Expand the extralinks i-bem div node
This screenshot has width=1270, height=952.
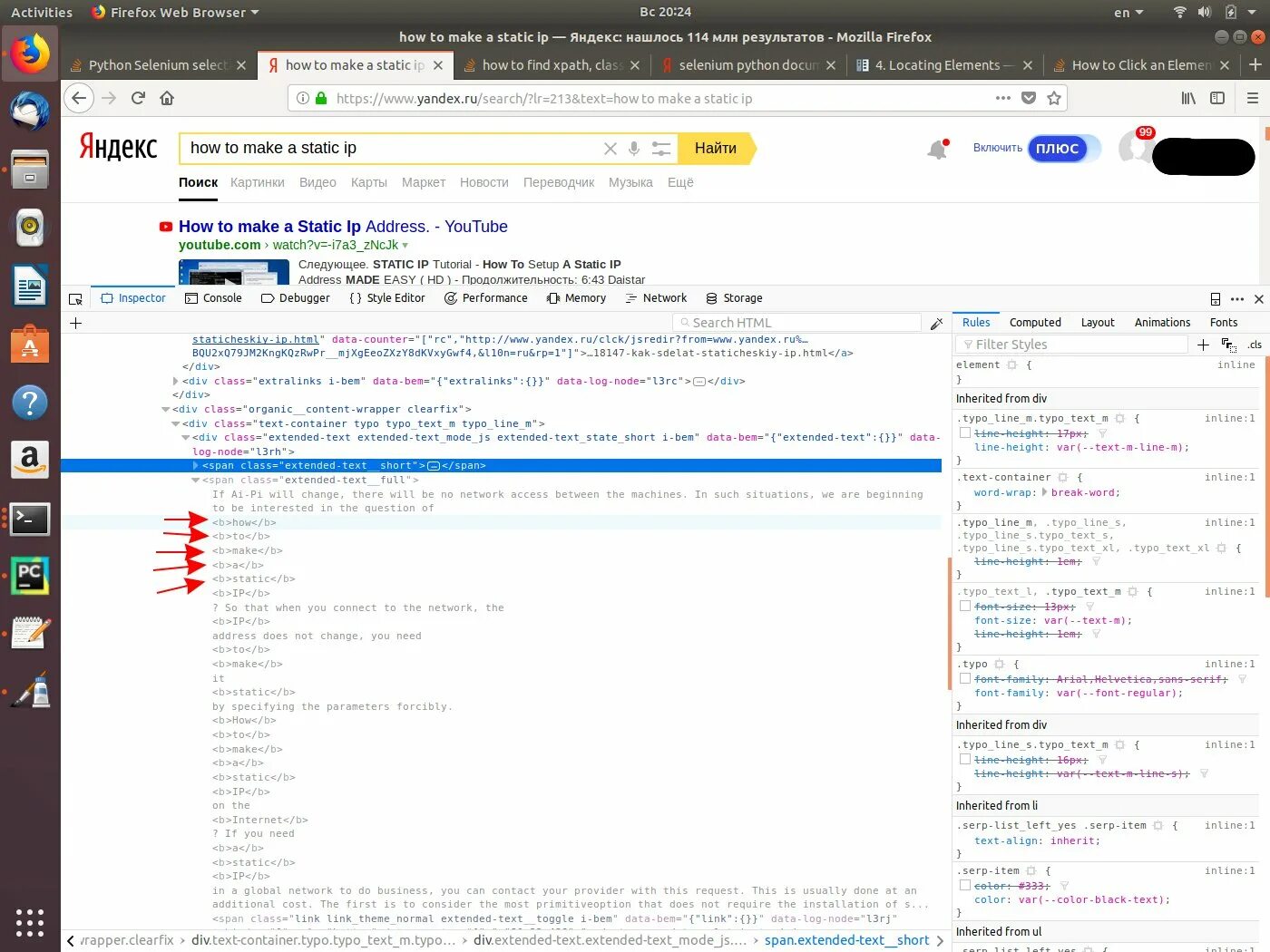[176, 382]
